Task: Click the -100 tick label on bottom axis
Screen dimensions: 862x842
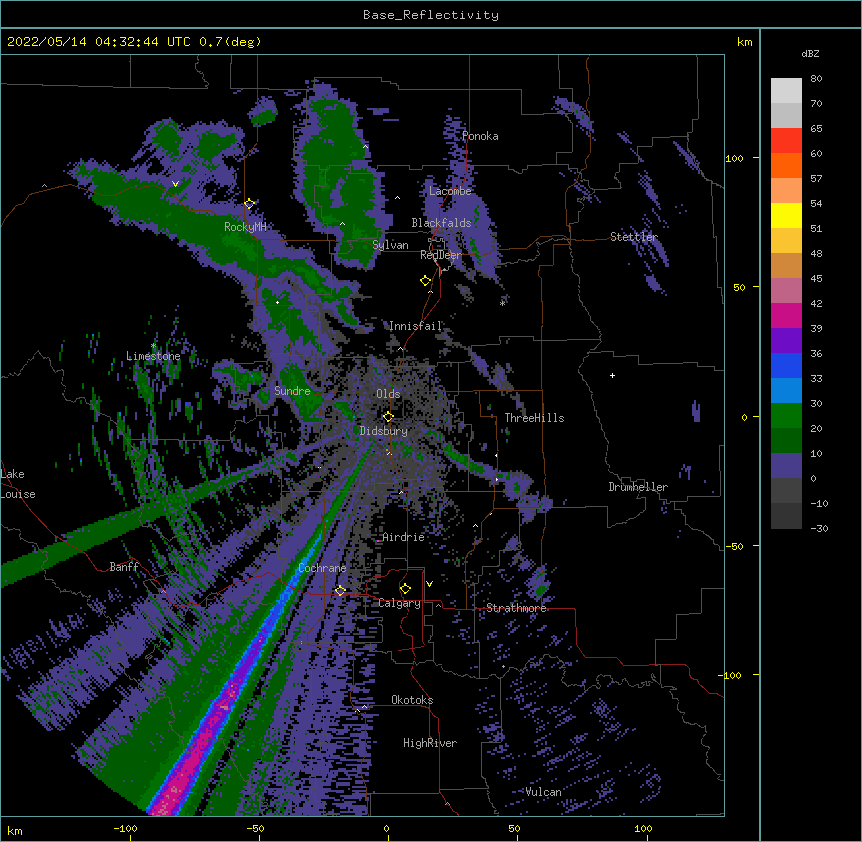Action: (x=125, y=828)
